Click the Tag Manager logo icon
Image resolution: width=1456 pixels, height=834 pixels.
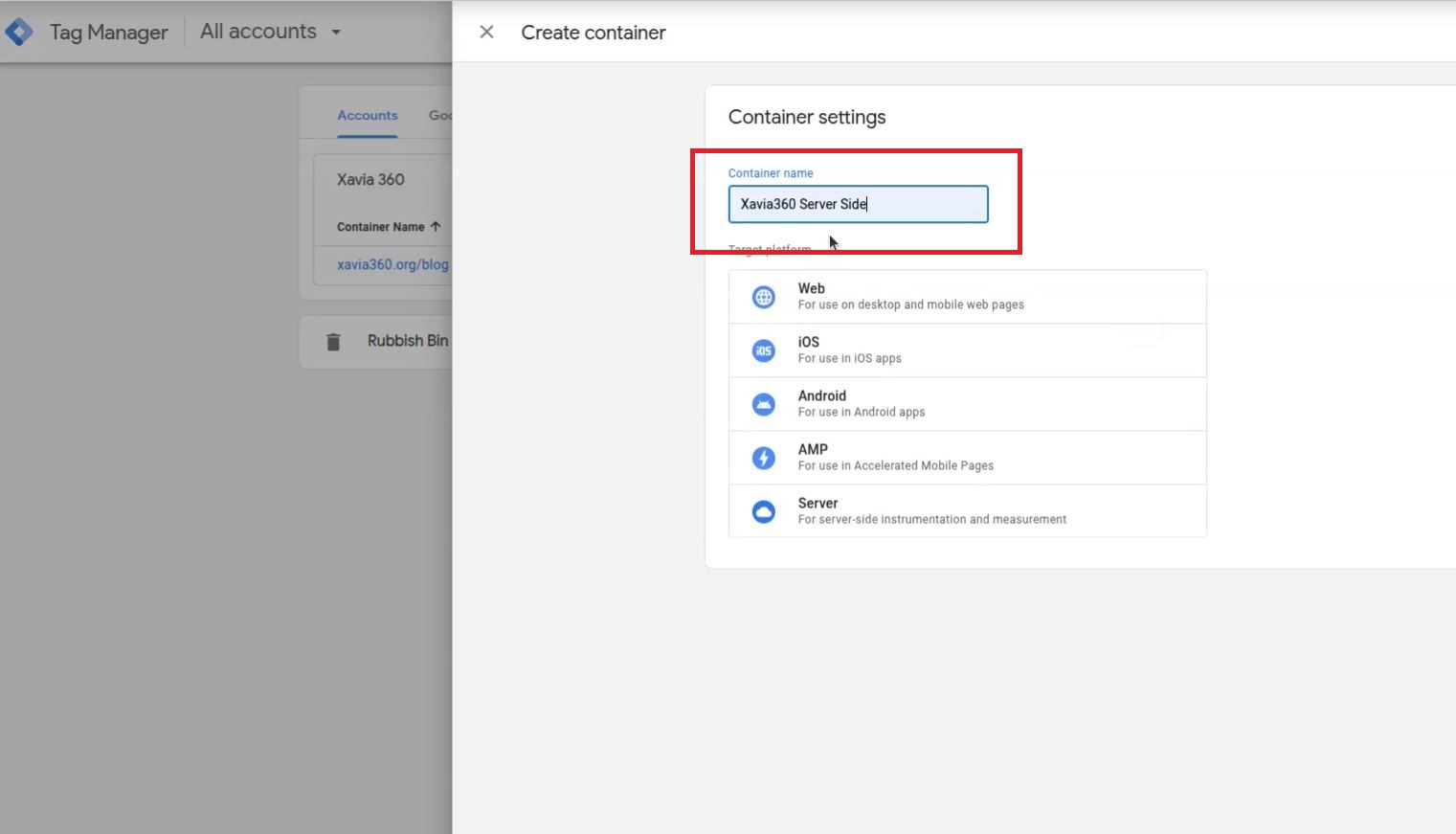pyautogui.click(x=19, y=32)
